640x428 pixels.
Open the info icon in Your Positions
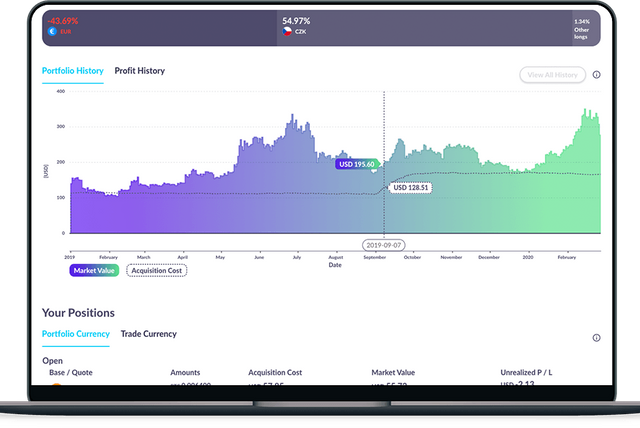point(596,338)
